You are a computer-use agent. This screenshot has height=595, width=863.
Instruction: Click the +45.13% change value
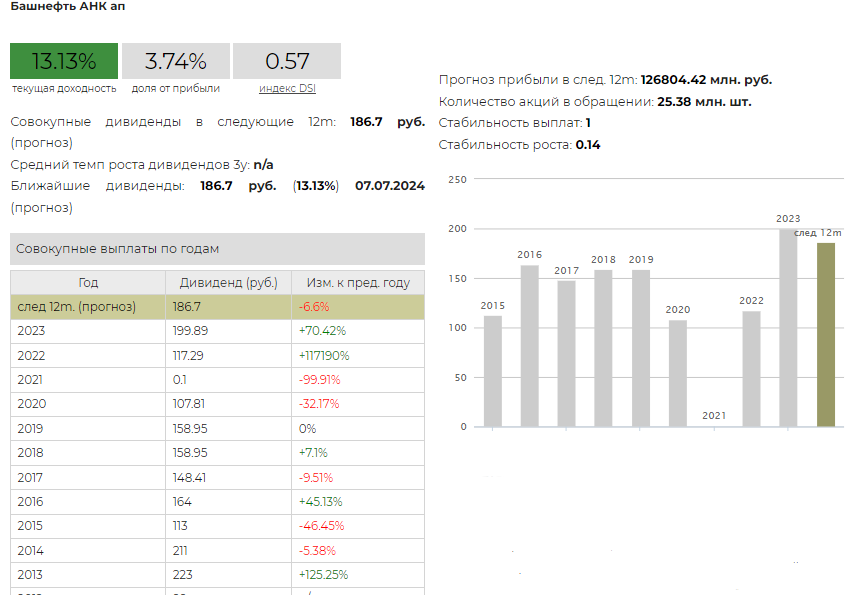coord(320,502)
